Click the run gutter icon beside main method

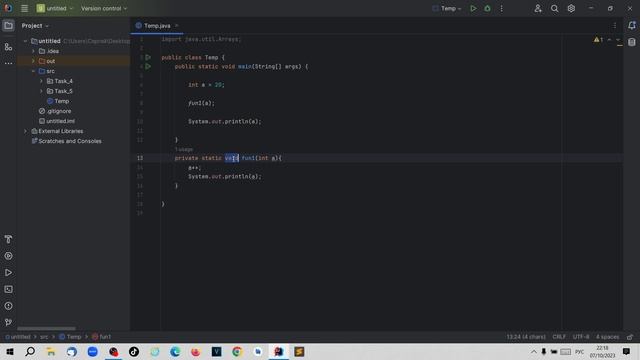(x=148, y=67)
